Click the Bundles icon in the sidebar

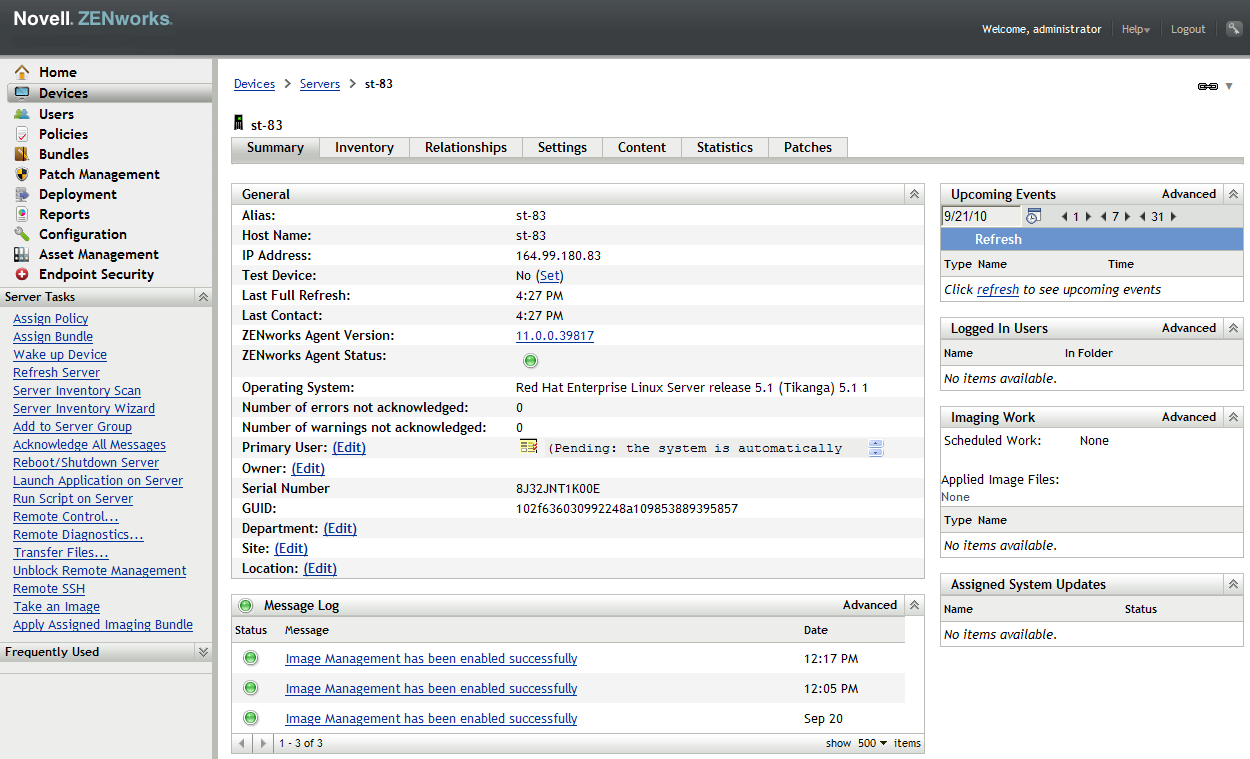click(20, 153)
